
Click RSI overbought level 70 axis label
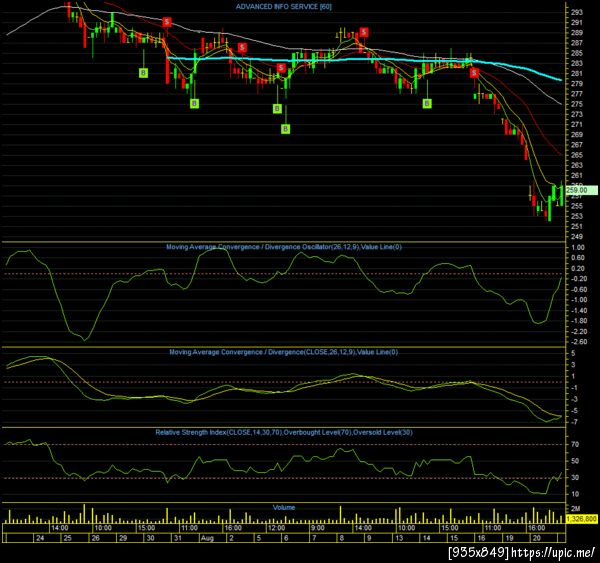pyautogui.click(x=575, y=444)
